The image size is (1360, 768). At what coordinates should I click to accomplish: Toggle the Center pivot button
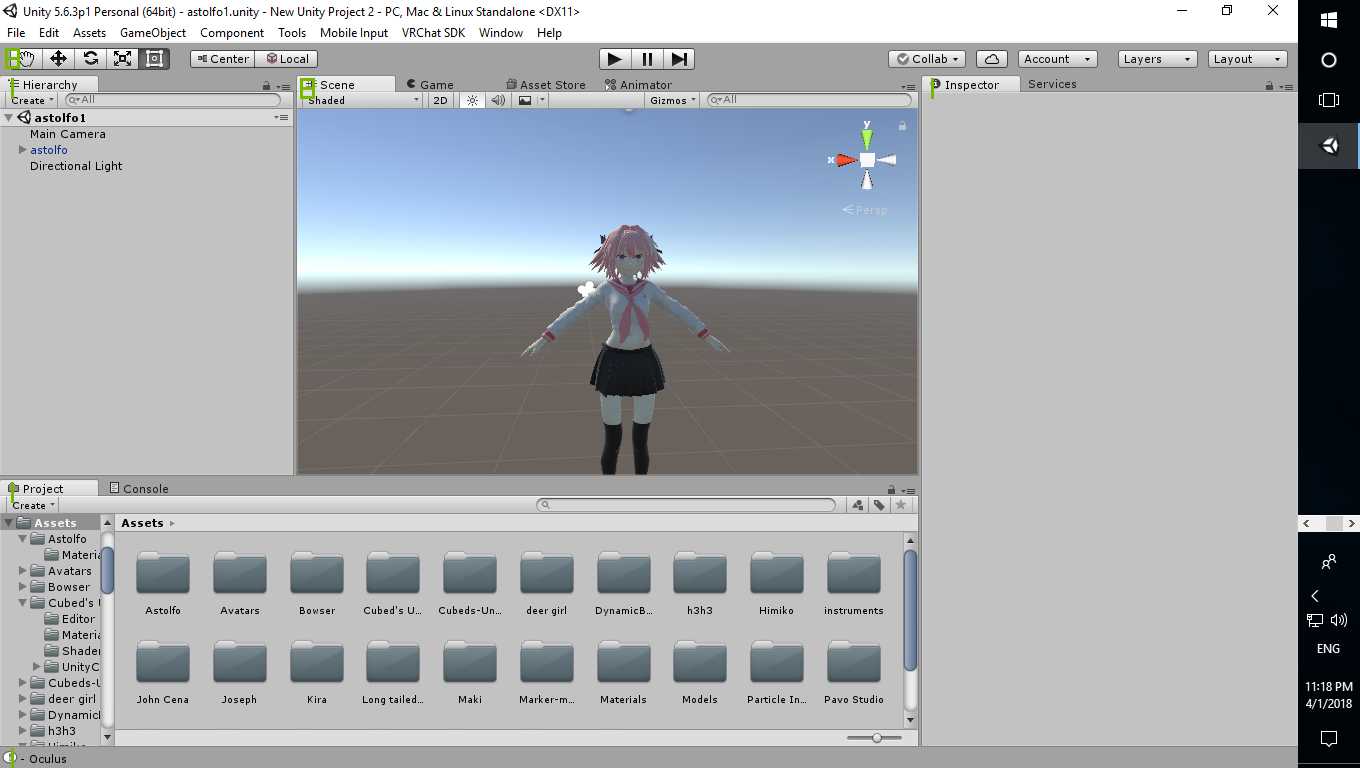coord(222,59)
